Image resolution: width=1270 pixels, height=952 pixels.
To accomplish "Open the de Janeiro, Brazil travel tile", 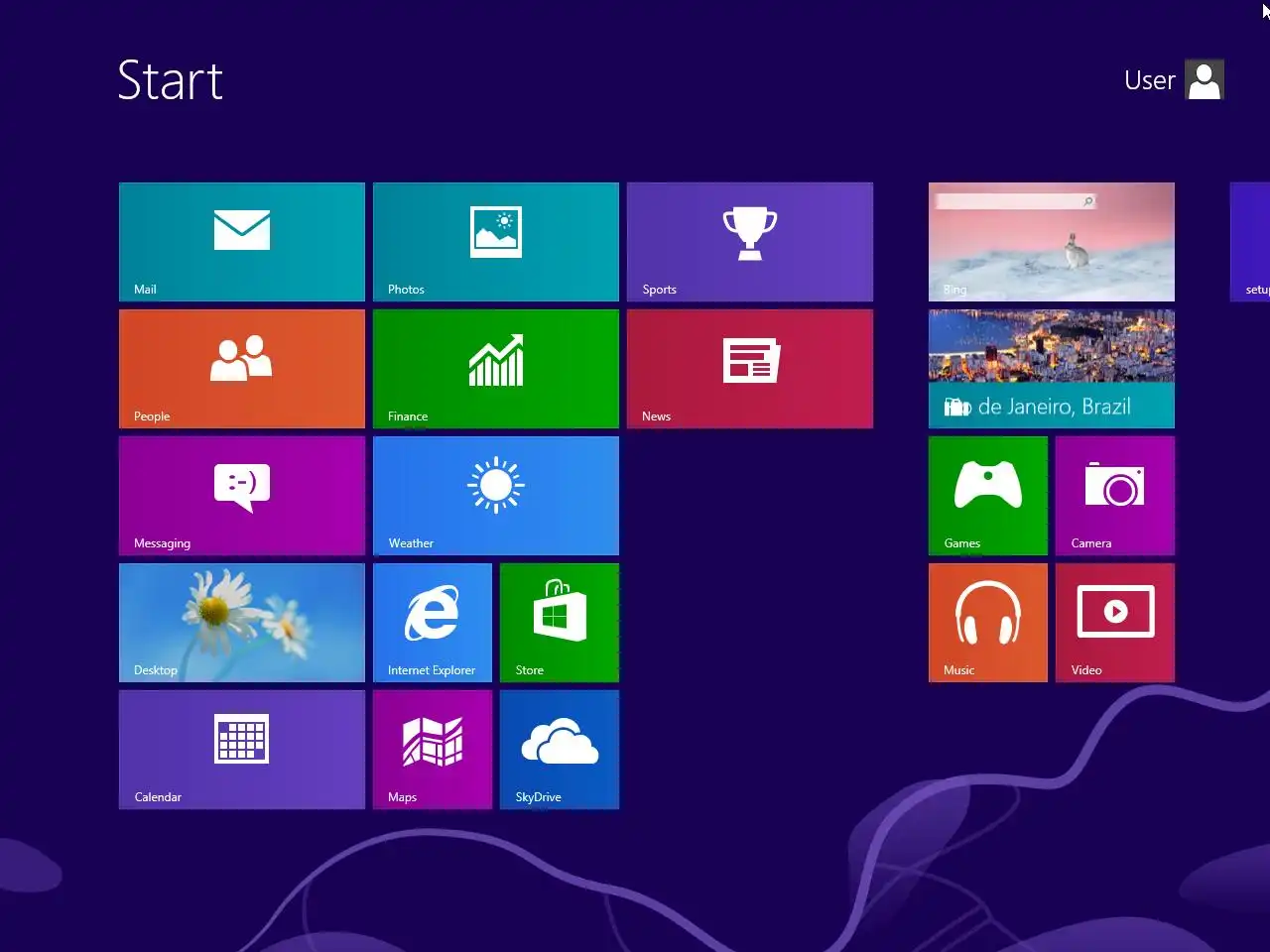I will point(1052,369).
